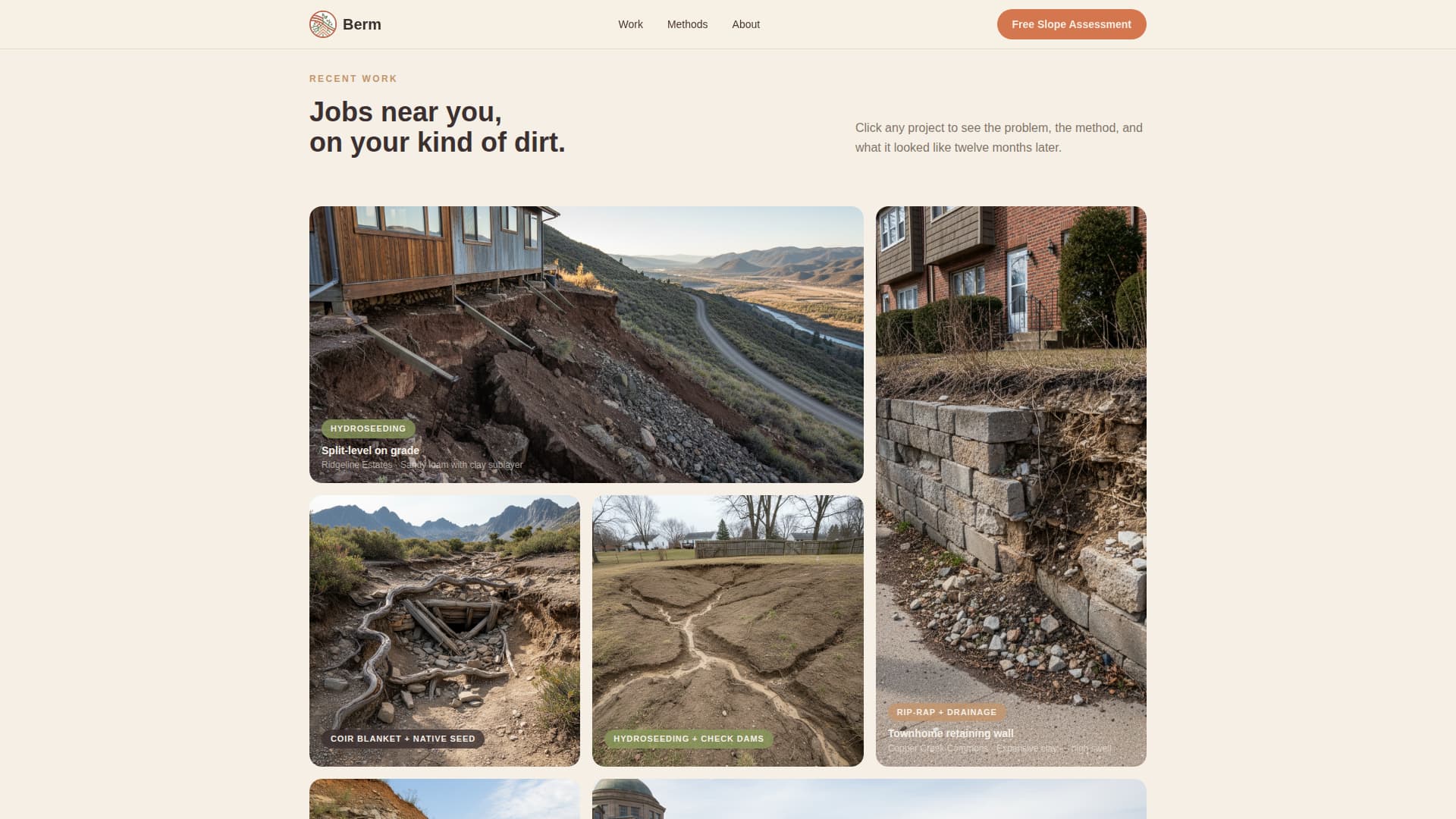Select the HYDROSEEDING + CHECK DAMS badge
This screenshot has width=1456, height=819.
(x=687, y=738)
